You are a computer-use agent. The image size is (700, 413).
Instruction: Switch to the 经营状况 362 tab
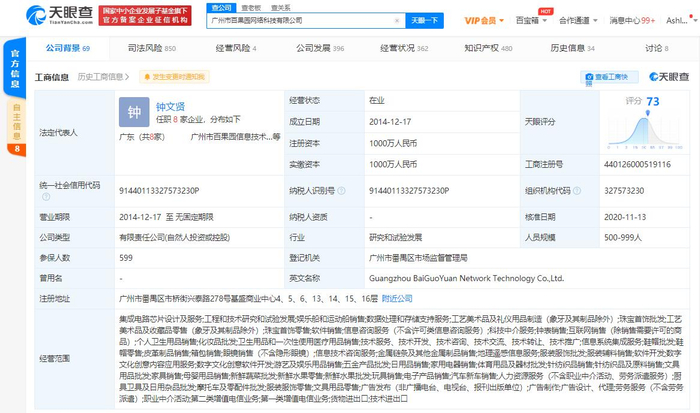pos(404,48)
